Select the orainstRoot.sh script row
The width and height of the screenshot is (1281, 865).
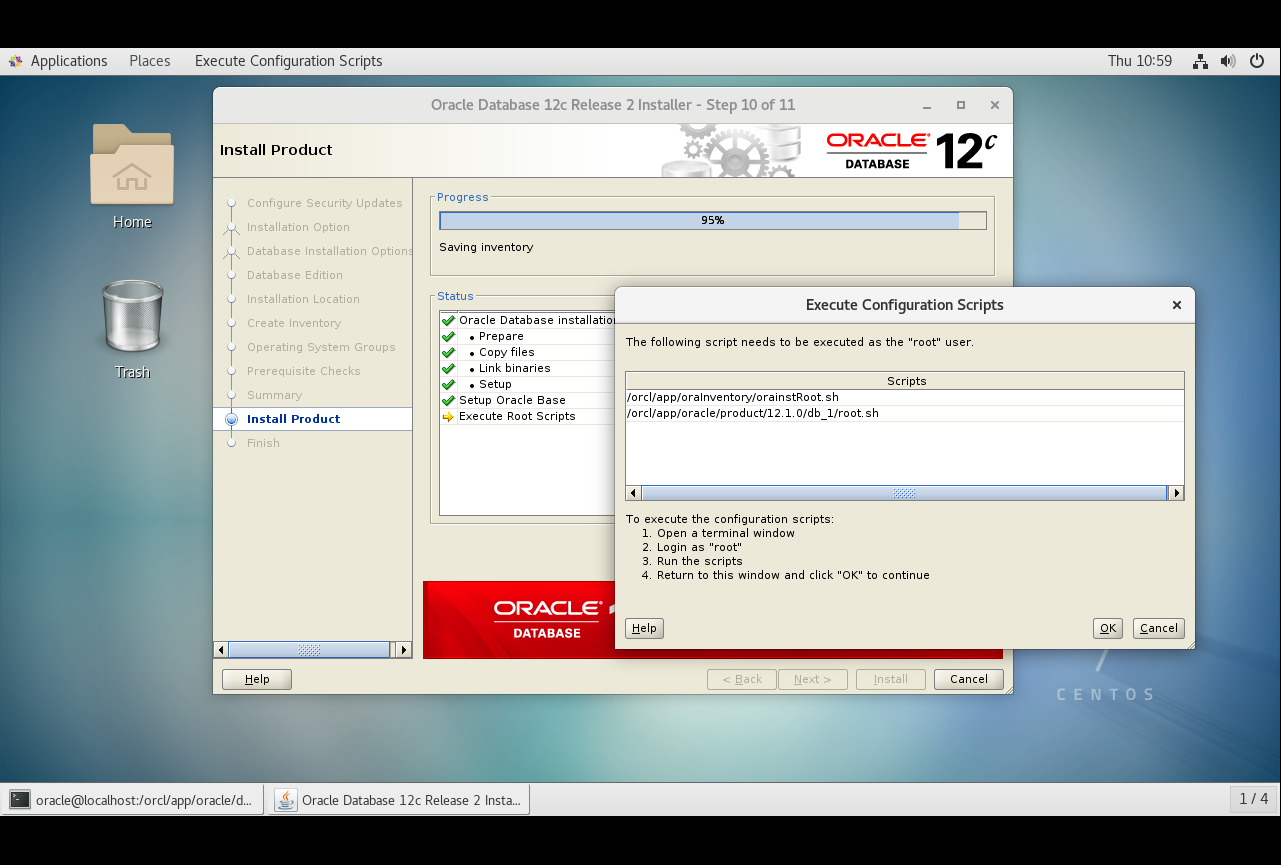pos(905,397)
